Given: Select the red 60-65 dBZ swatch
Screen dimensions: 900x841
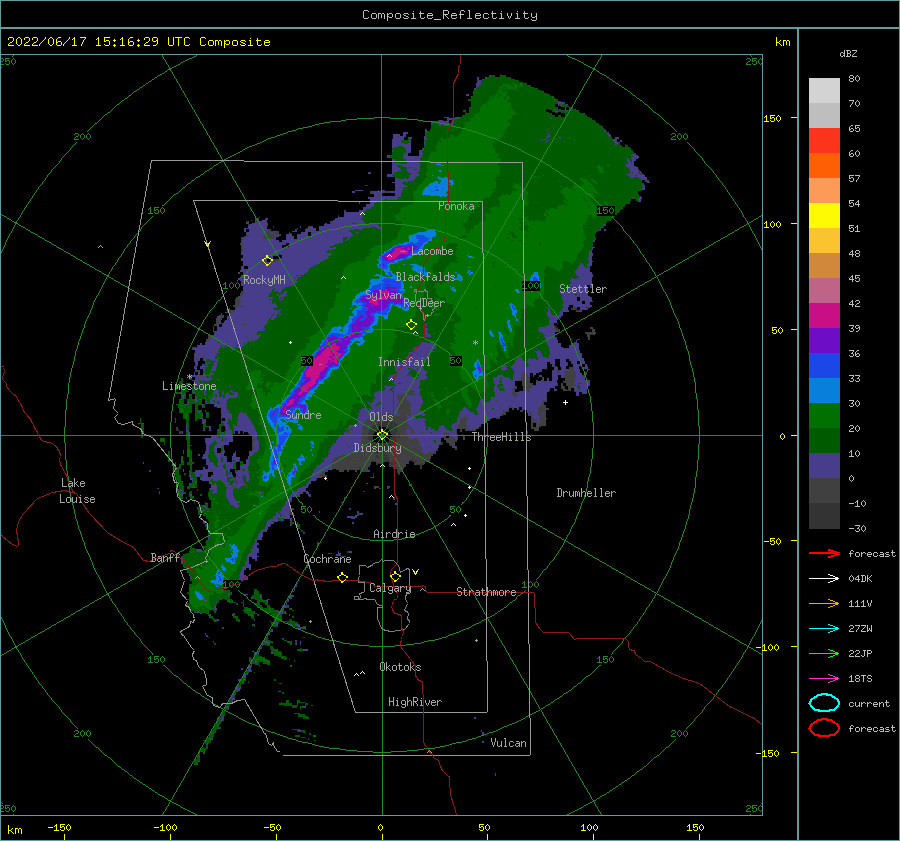Looking at the screenshot, I should click(824, 141).
